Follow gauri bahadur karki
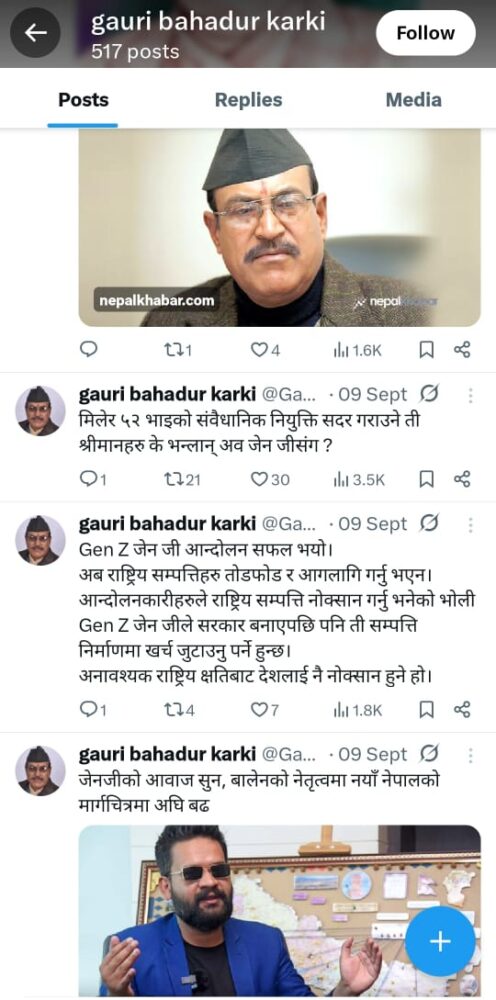Screen dimensions: 496x1000 coord(425,33)
